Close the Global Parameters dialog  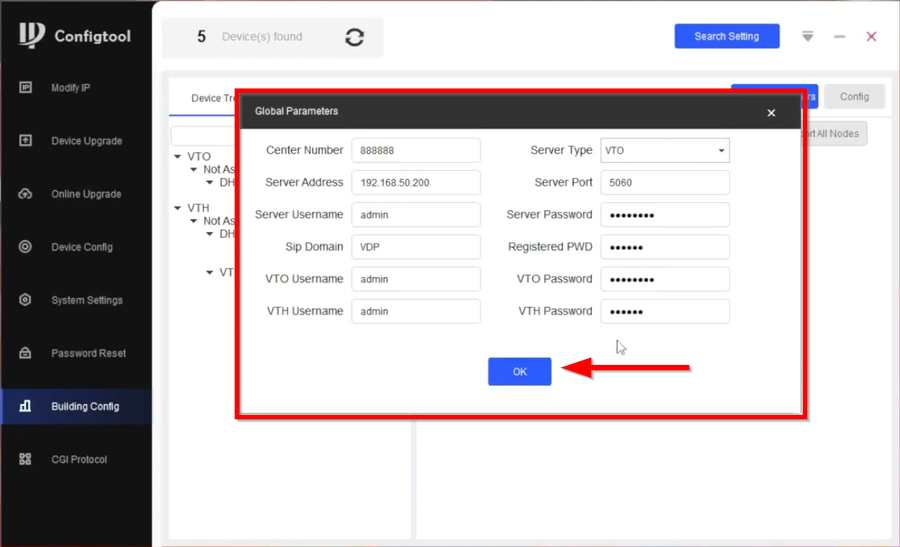[771, 113]
